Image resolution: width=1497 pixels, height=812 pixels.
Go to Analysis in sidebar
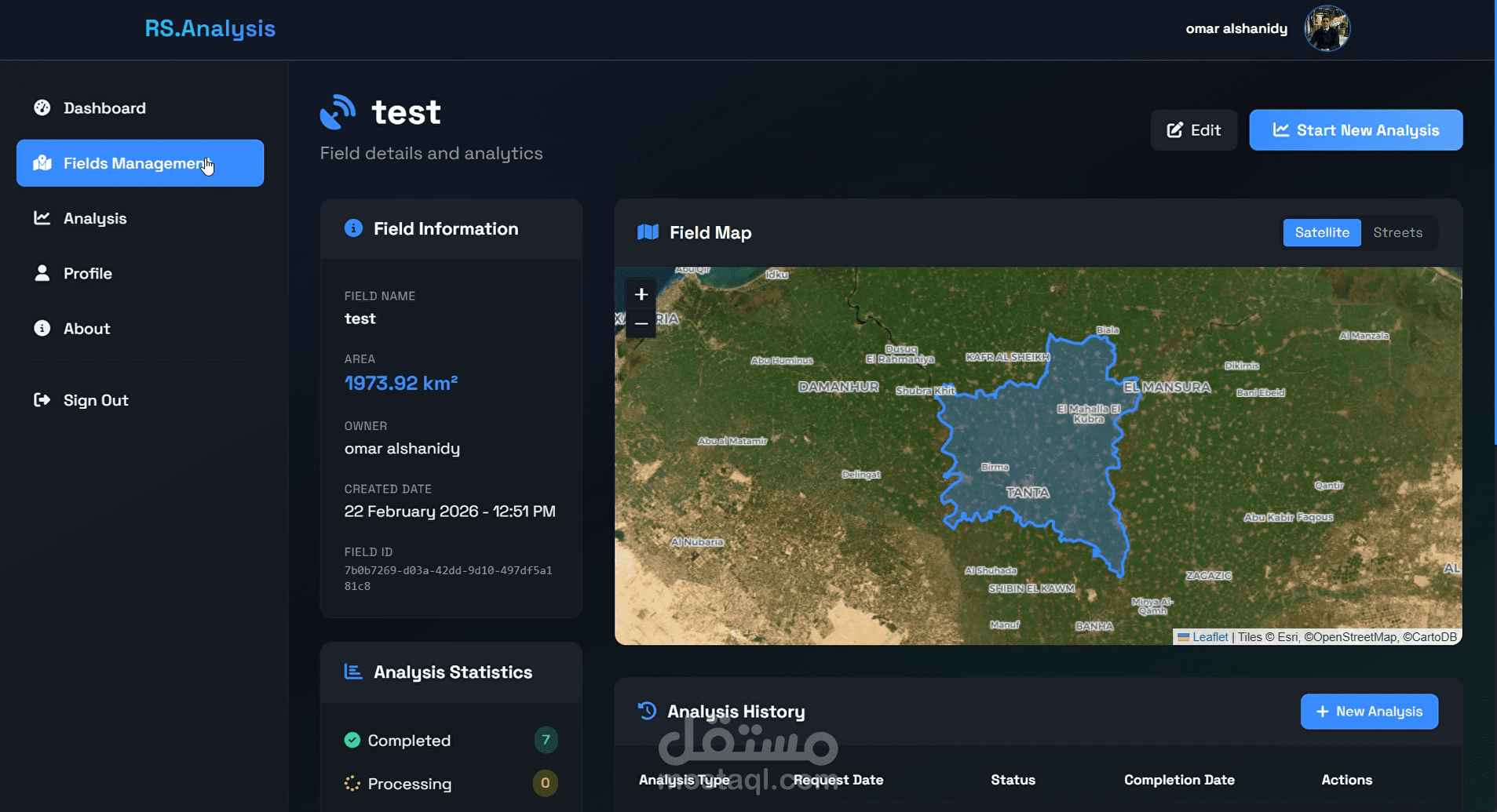point(140,218)
